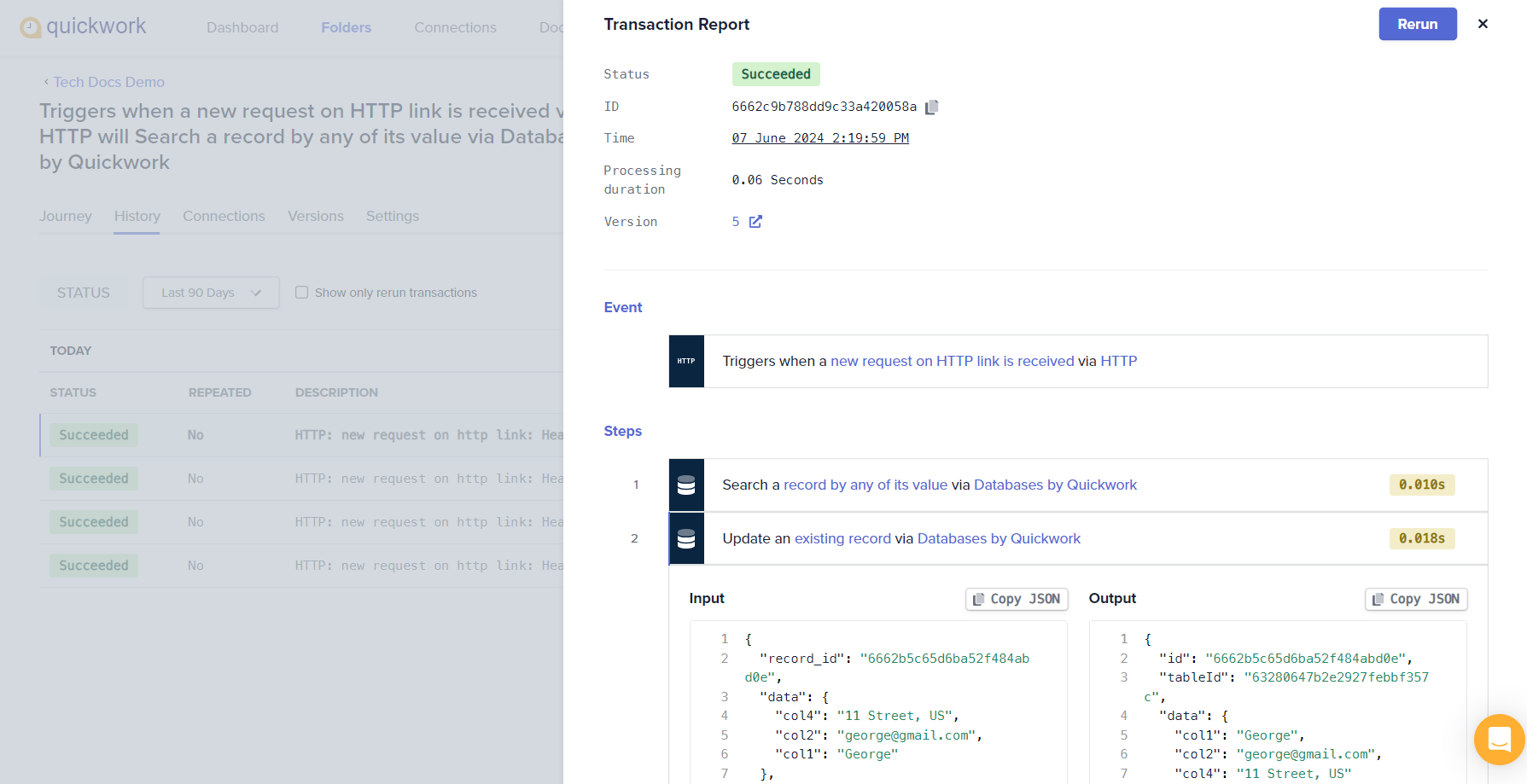The image size is (1527, 784).
Task: Click the Input JSON code editor
Action: click(x=878, y=702)
